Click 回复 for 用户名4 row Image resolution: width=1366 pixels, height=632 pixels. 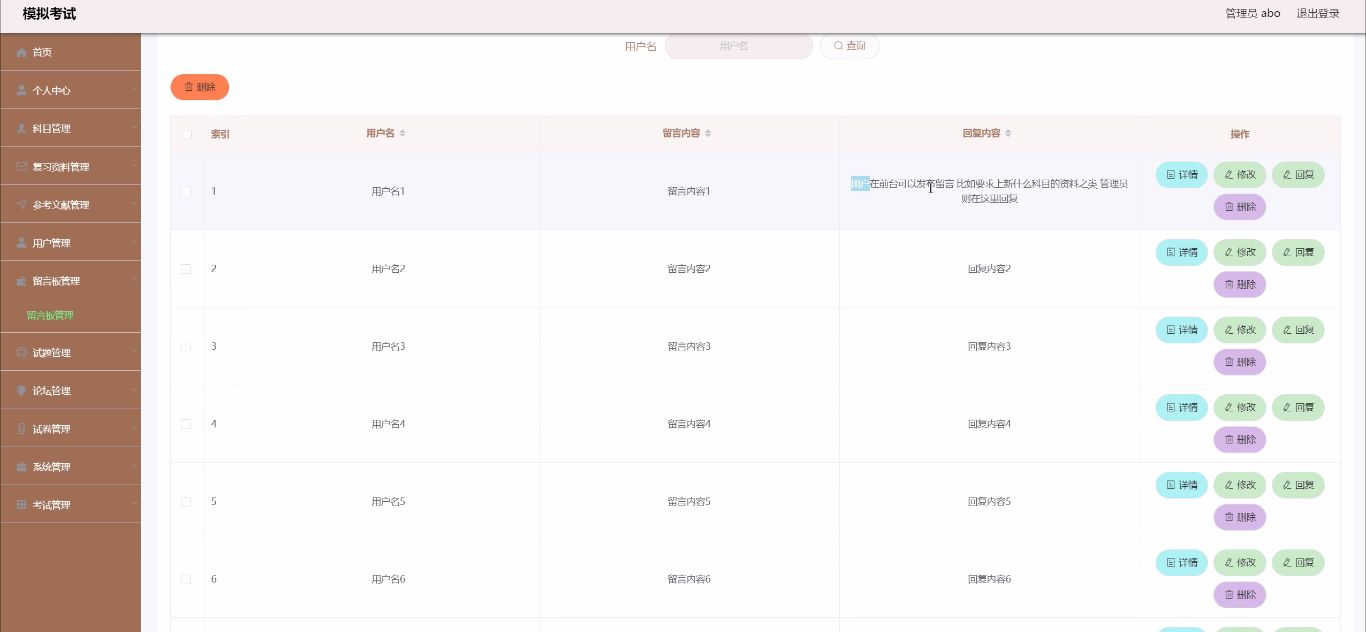1298,407
